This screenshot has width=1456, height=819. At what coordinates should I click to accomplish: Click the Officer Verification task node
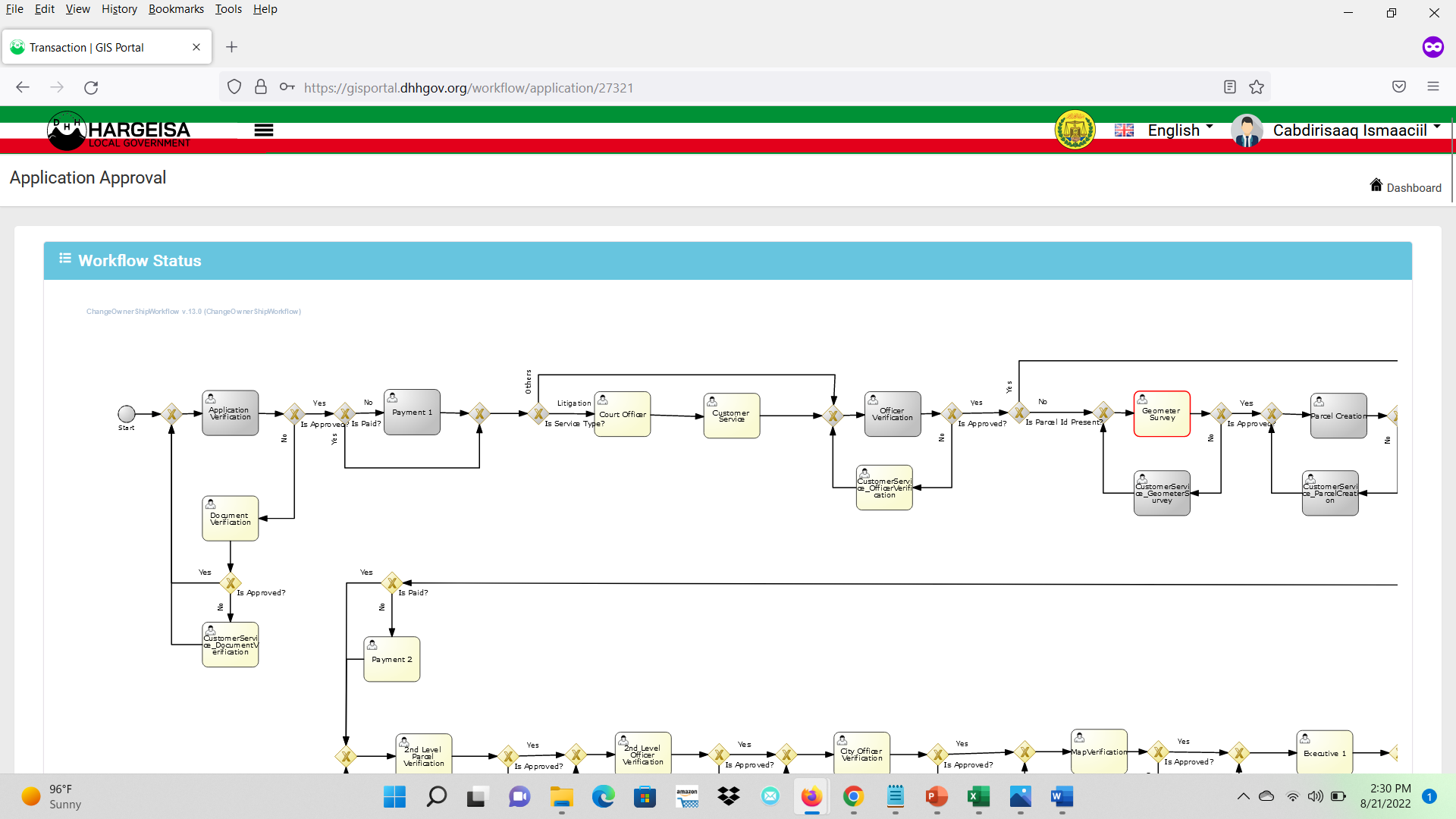893,414
